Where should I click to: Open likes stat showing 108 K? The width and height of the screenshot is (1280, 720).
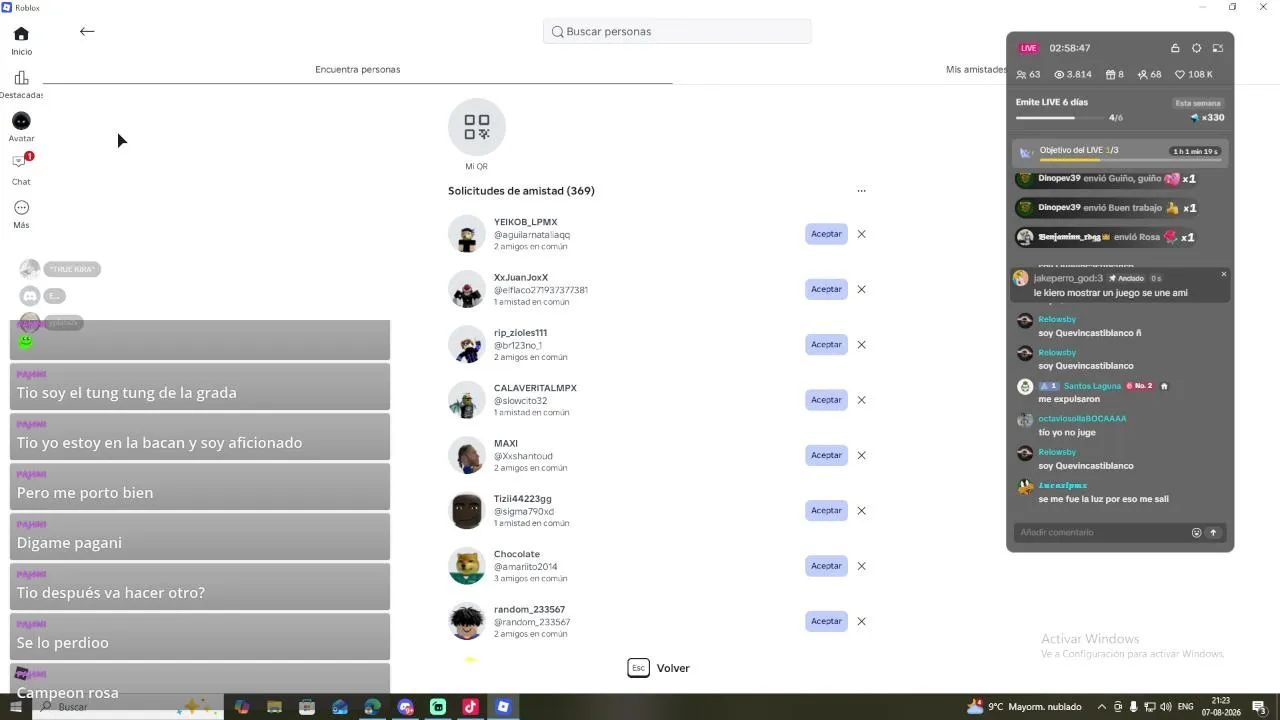click(x=1194, y=75)
